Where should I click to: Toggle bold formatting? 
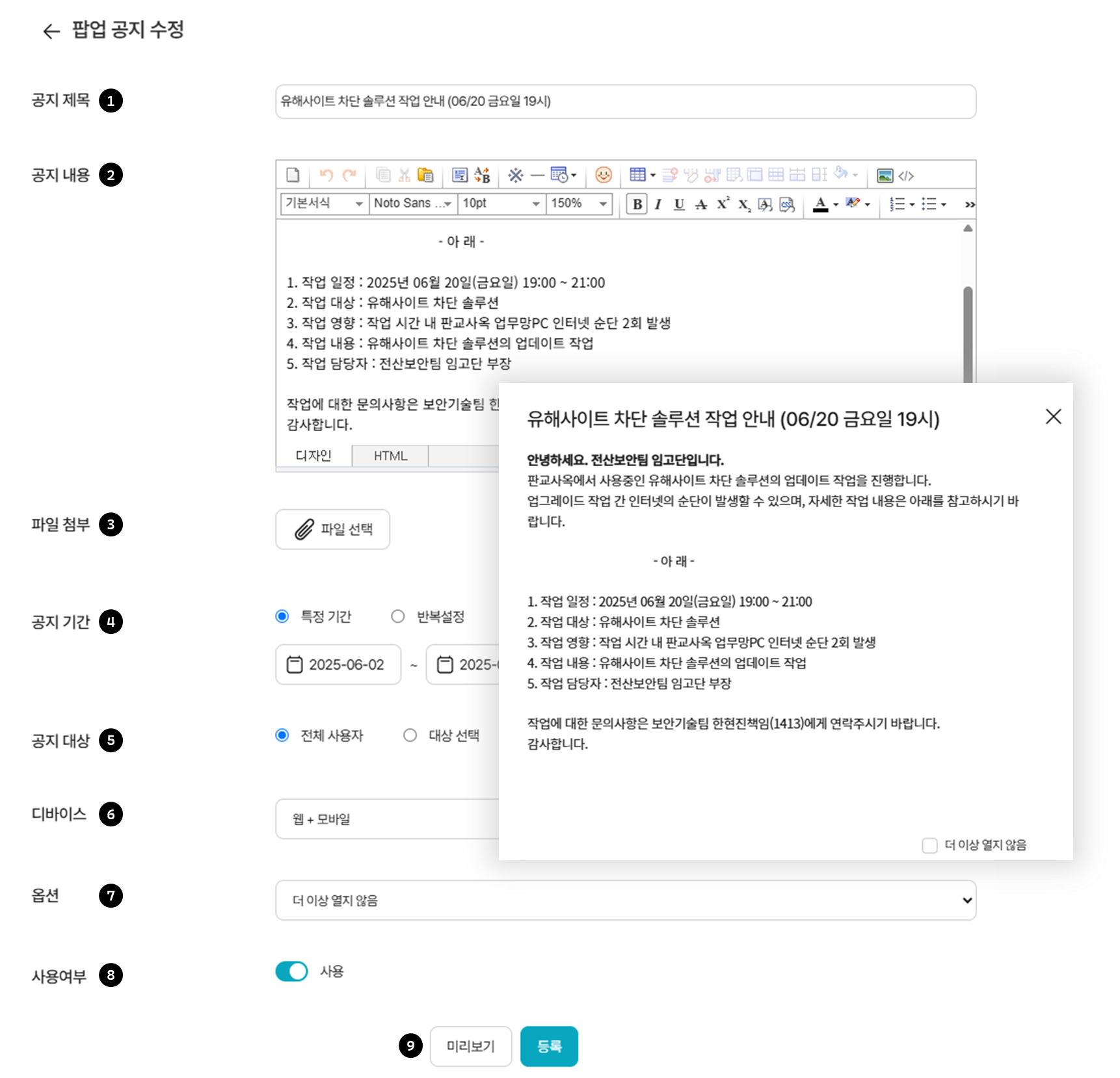tap(637, 205)
